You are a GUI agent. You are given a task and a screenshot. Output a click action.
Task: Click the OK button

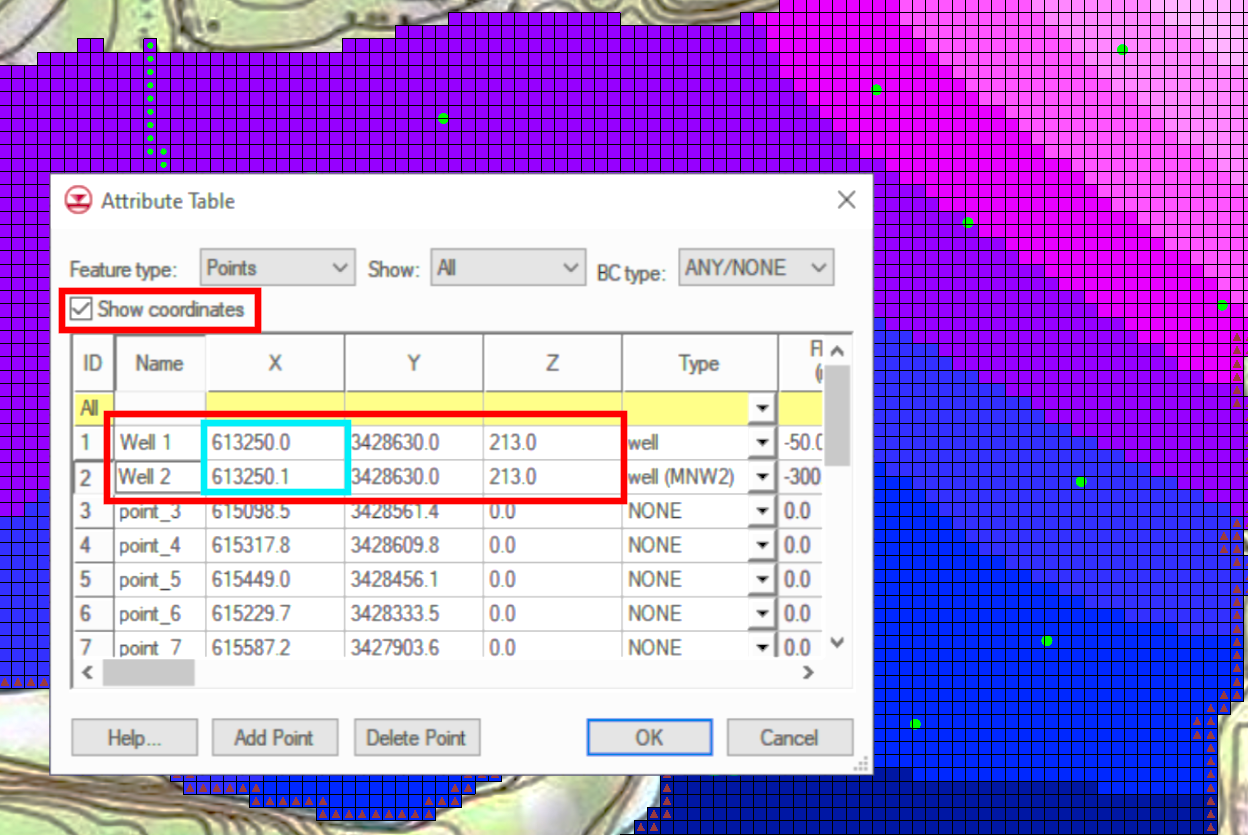coord(648,737)
